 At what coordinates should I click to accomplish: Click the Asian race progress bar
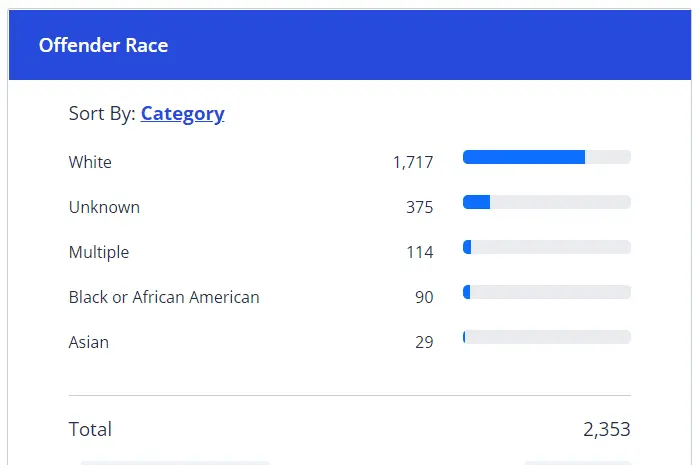point(546,337)
